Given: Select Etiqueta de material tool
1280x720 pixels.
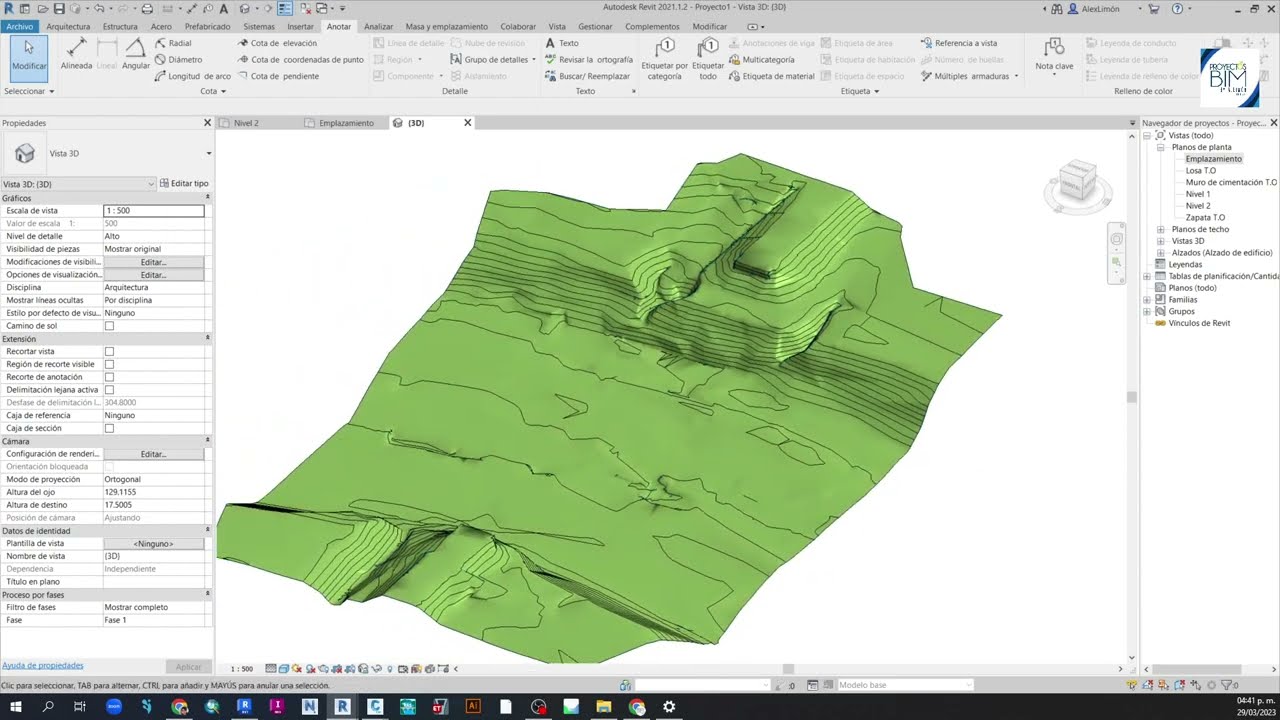Looking at the screenshot, I should 771,76.
